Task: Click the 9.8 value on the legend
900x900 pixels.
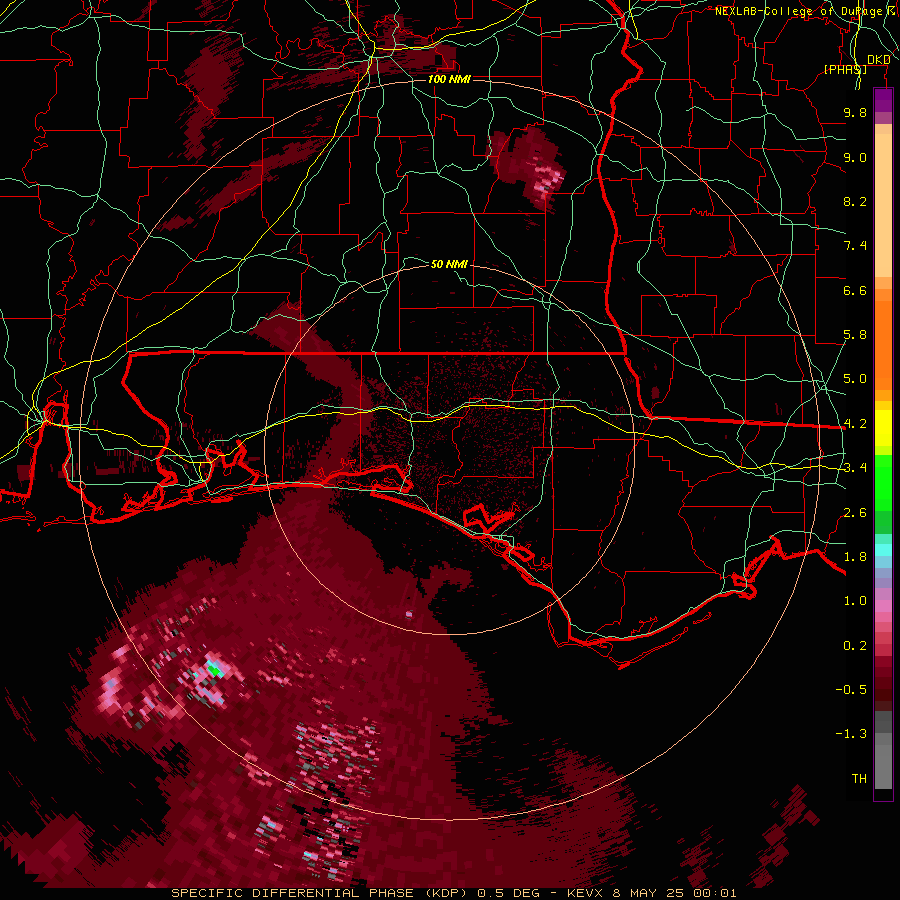Action: click(x=855, y=113)
